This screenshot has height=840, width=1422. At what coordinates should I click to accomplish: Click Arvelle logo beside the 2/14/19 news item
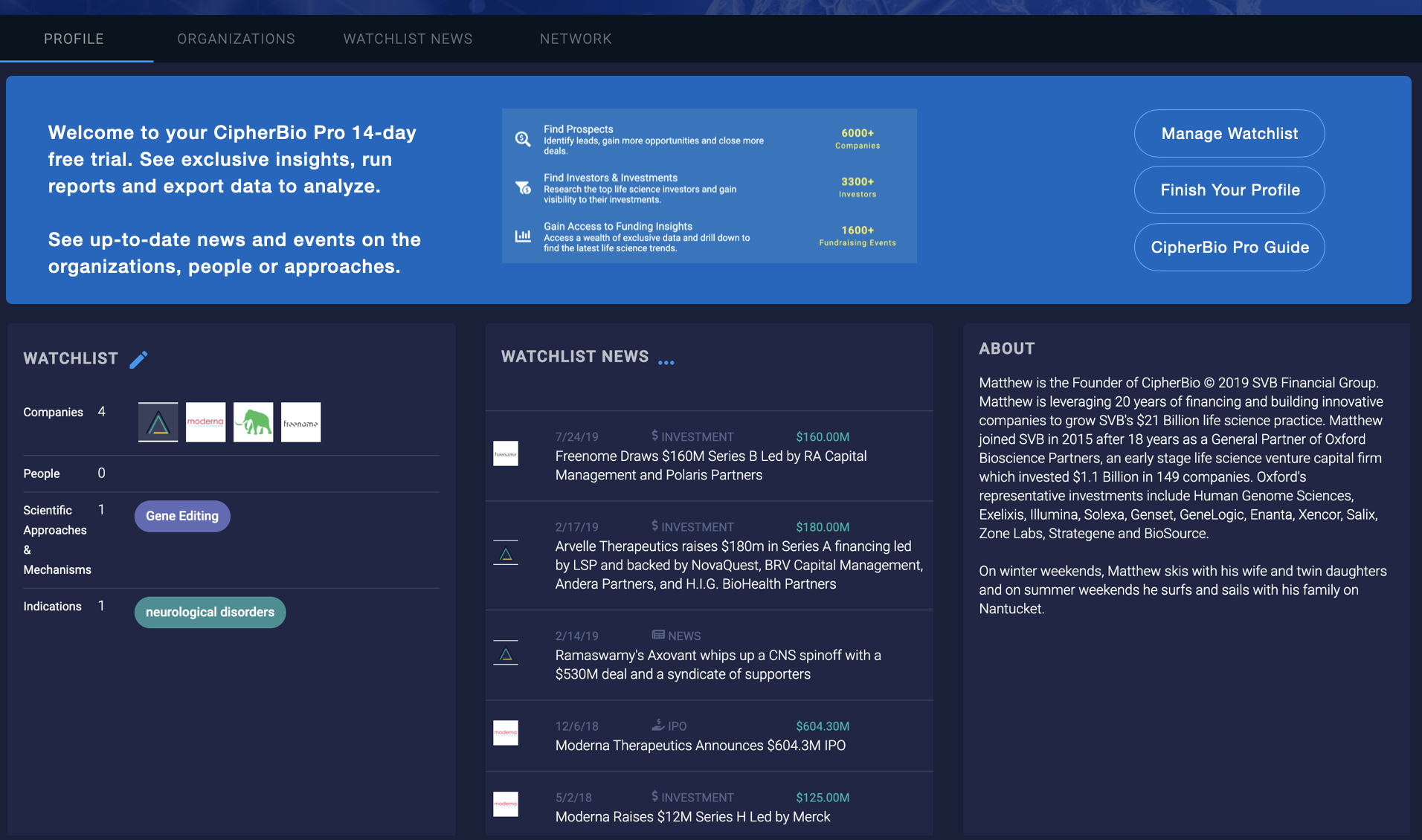click(x=506, y=653)
